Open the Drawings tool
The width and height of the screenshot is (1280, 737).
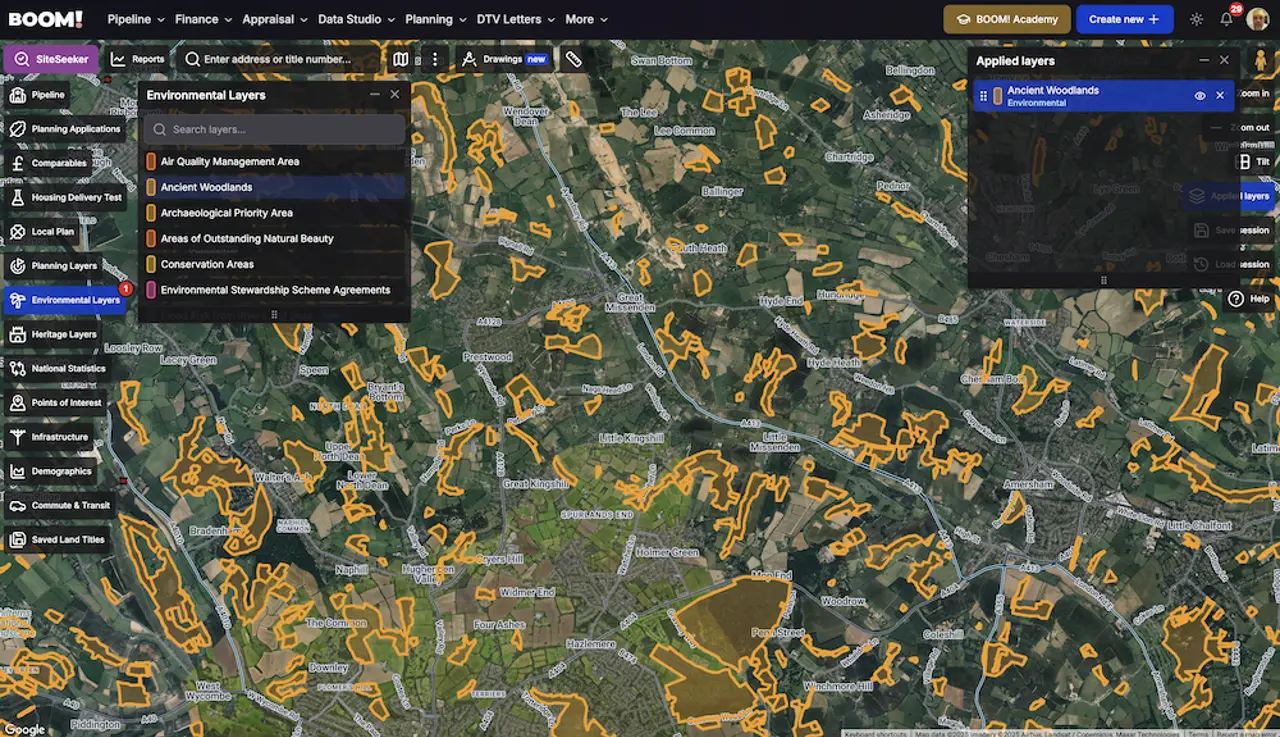[x=504, y=59]
